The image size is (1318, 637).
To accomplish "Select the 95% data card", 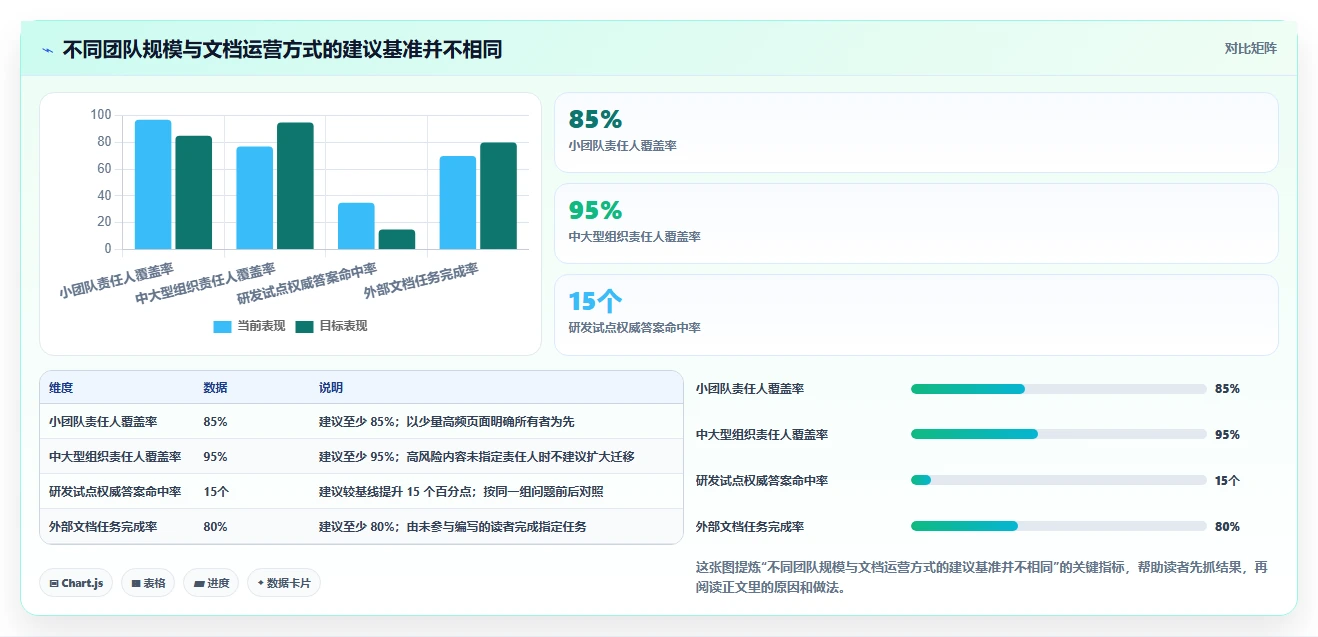I will click(916, 224).
